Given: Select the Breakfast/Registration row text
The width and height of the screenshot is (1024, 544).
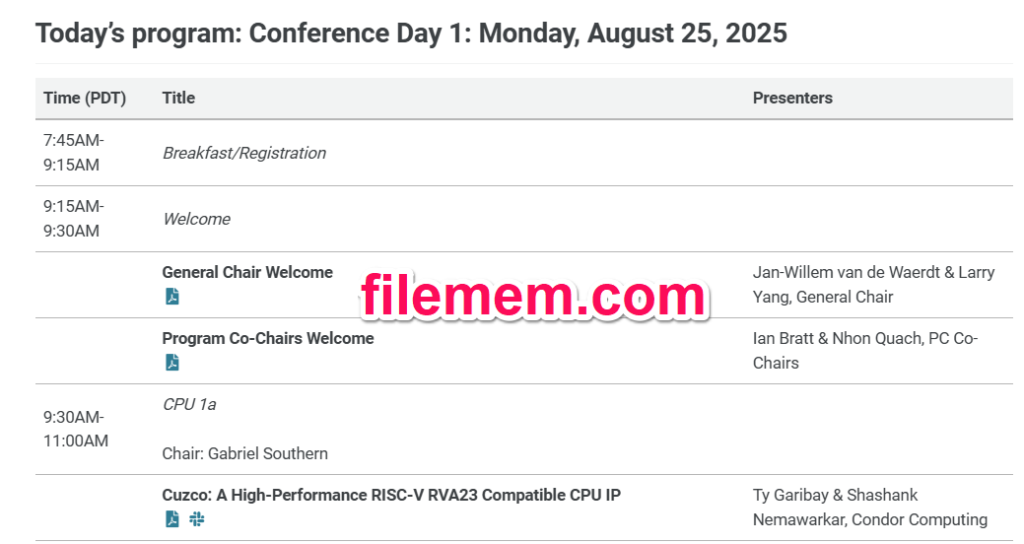Looking at the screenshot, I should [244, 153].
